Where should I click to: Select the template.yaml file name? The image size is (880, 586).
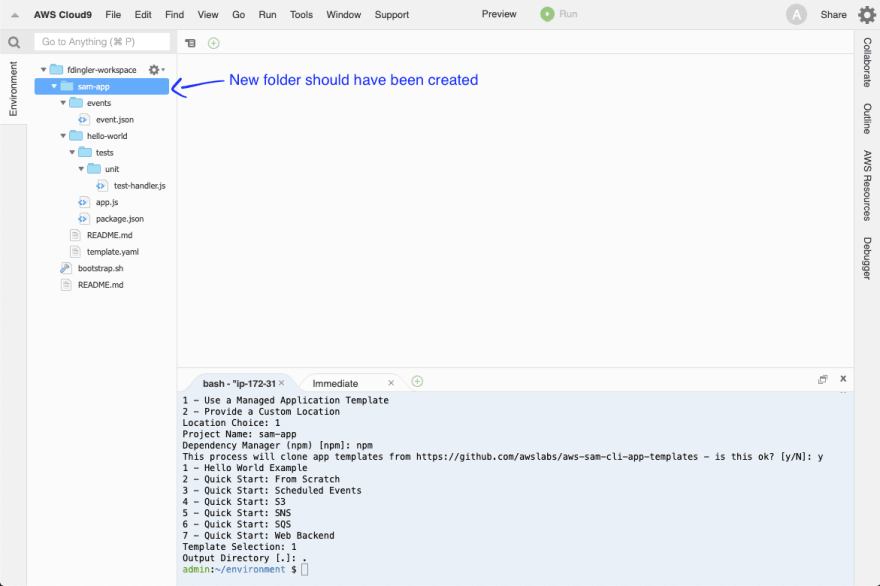tap(112, 252)
